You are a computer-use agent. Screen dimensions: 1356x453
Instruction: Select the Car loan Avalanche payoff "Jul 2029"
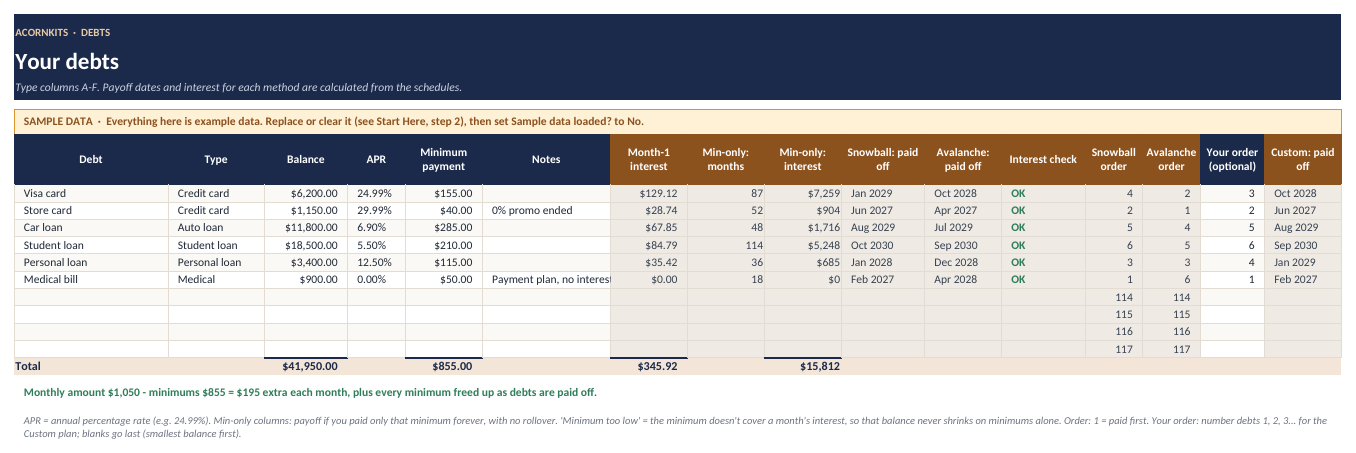coord(962,228)
